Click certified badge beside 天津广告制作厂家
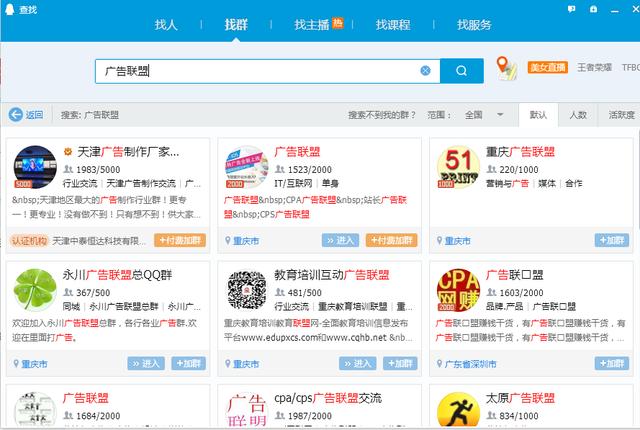 [68, 152]
